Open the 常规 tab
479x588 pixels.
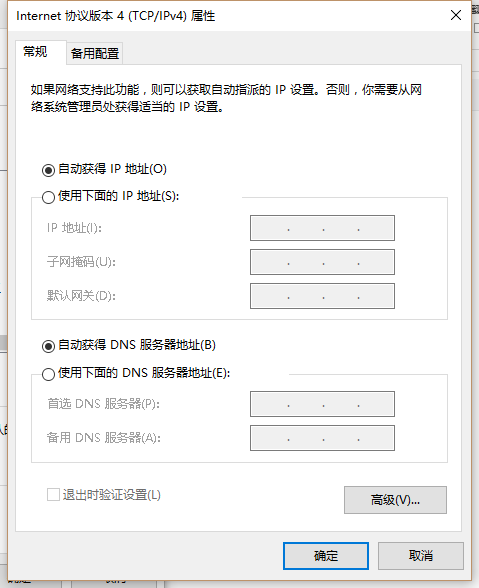[35, 52]
